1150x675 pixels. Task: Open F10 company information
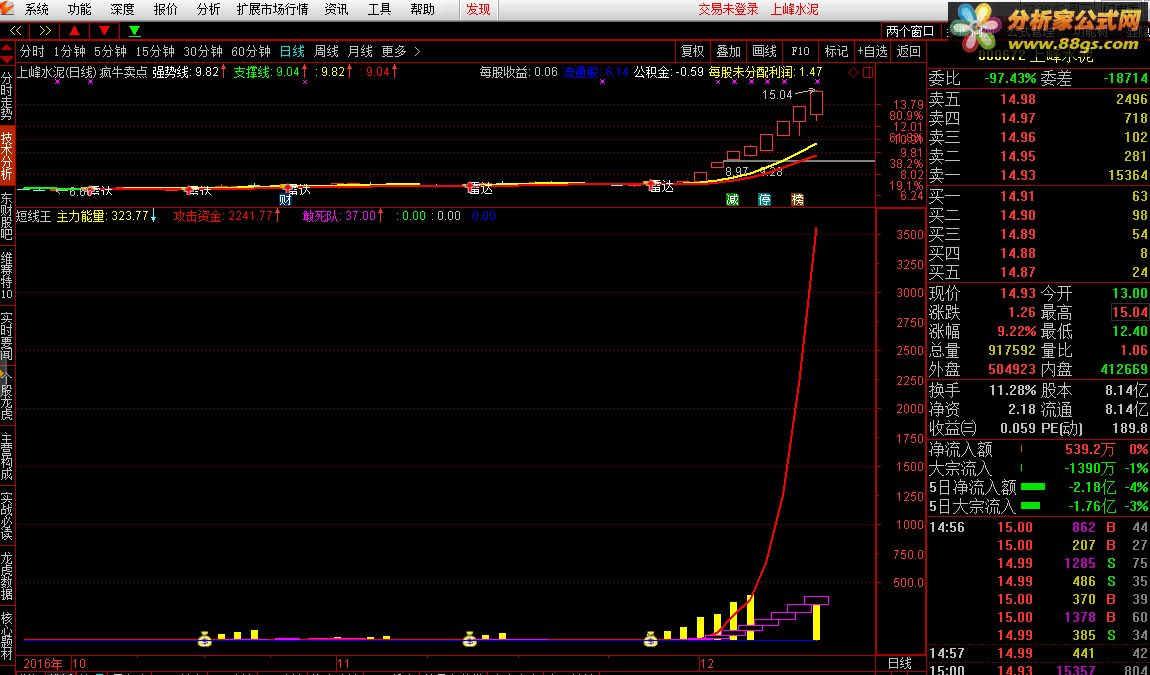800,51
